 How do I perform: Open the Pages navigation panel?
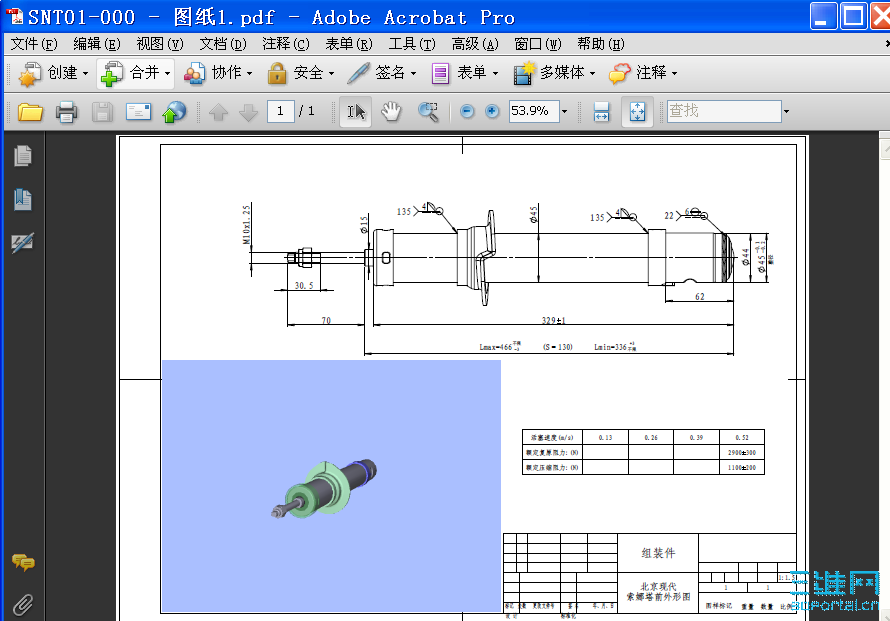click(x=22, y=155)
